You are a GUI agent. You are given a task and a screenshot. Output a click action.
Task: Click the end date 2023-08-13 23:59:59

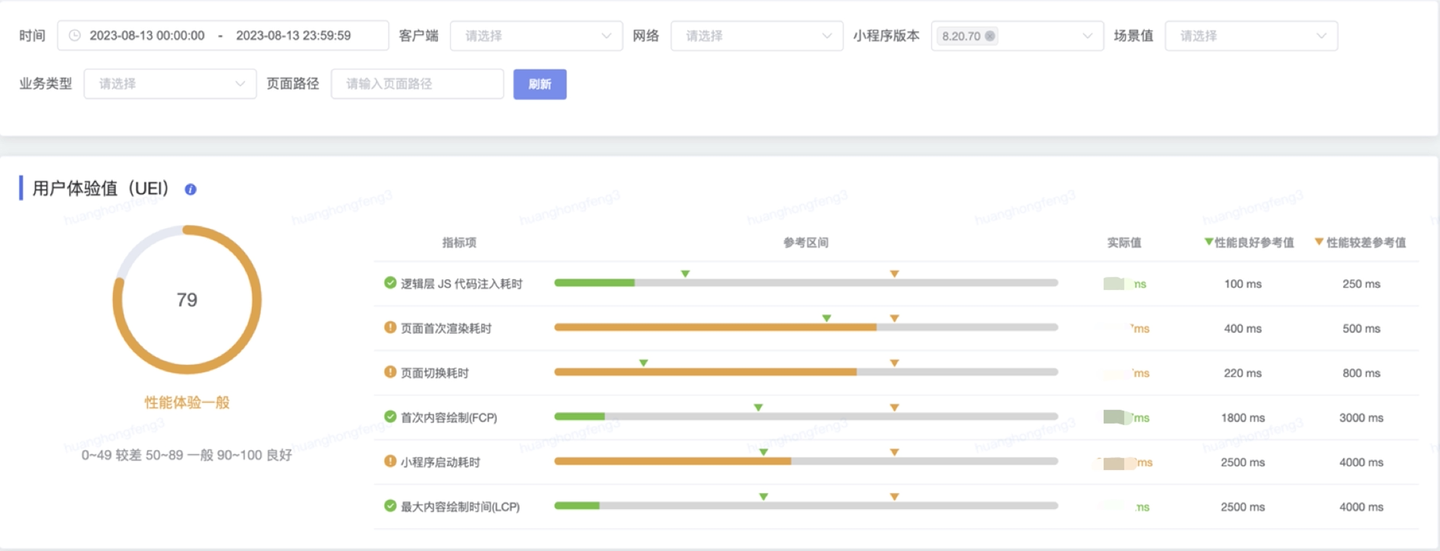(293, 36)
